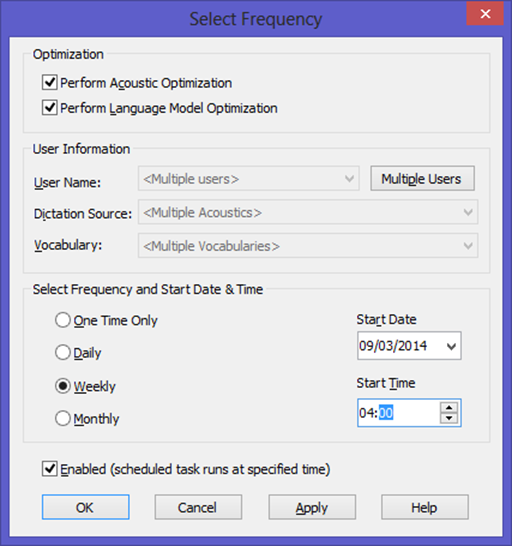Click the hour portion of Start Time field

coord(367,413)
